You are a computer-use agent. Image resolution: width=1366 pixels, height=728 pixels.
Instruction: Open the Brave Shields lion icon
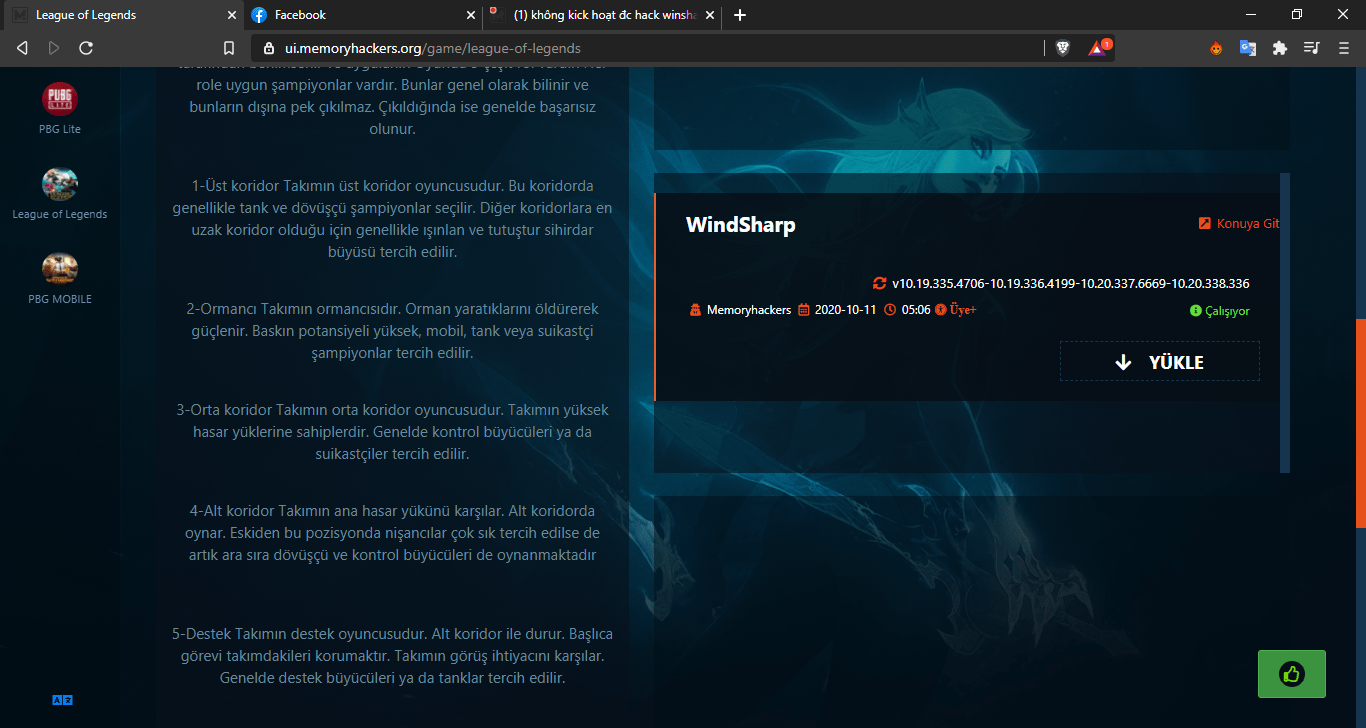pos(1063,48)
